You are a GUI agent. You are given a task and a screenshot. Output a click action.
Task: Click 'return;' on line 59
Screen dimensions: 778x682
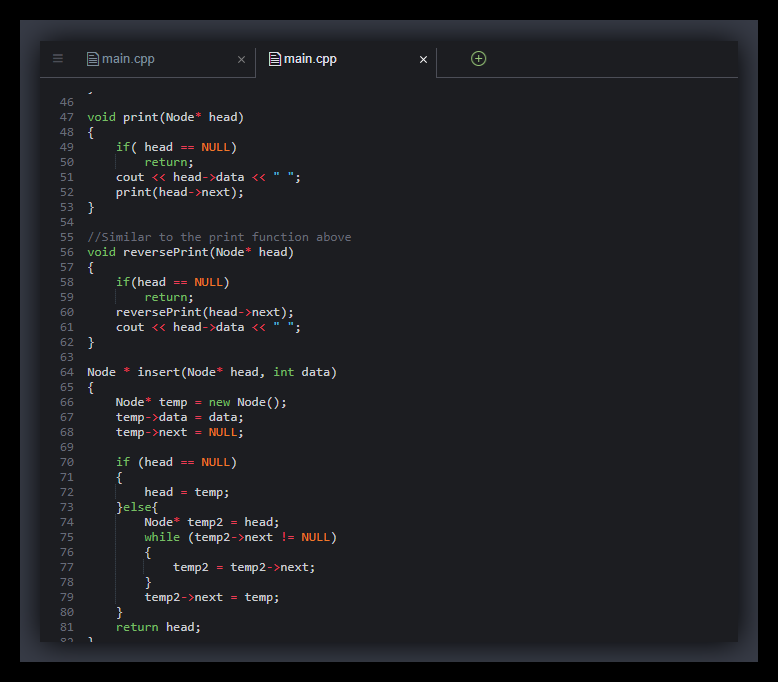(169, 298)
